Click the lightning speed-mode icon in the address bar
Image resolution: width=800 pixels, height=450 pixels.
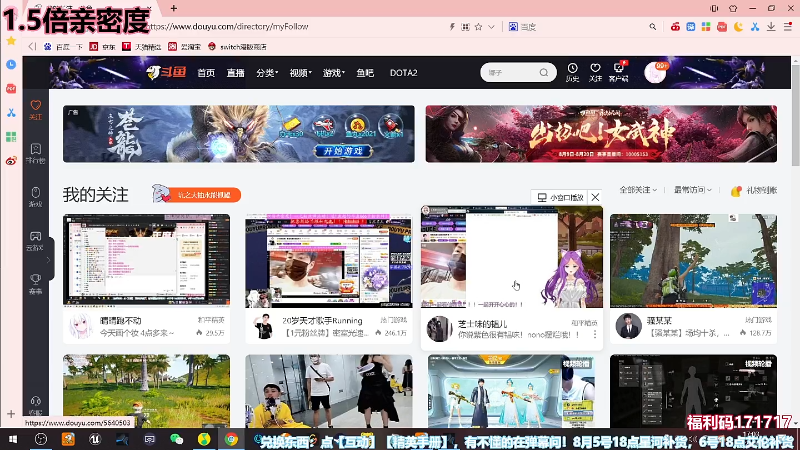[x=452, y=27]
